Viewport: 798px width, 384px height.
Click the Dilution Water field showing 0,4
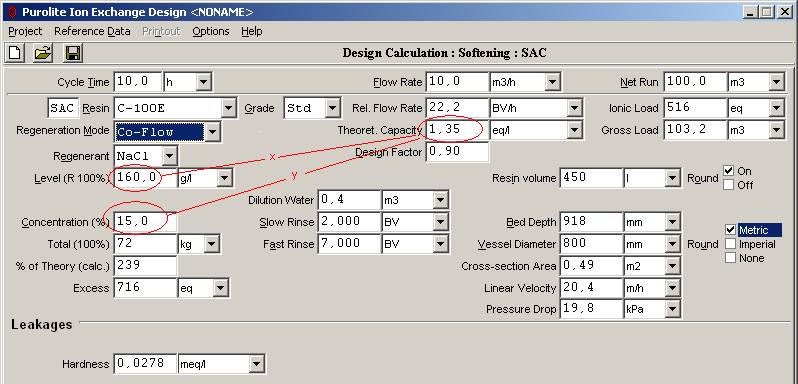pyautogui.click(x=349, y=200)
